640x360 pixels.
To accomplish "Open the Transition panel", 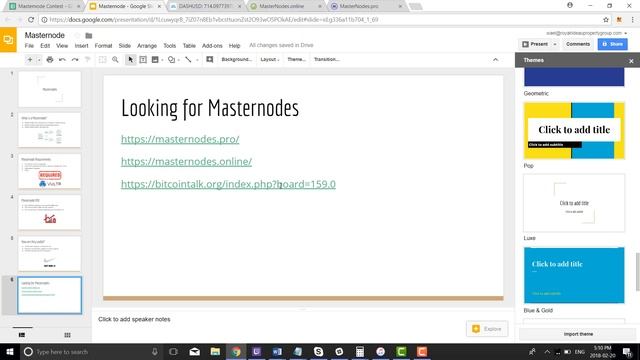I will click(x=327, y=60).
